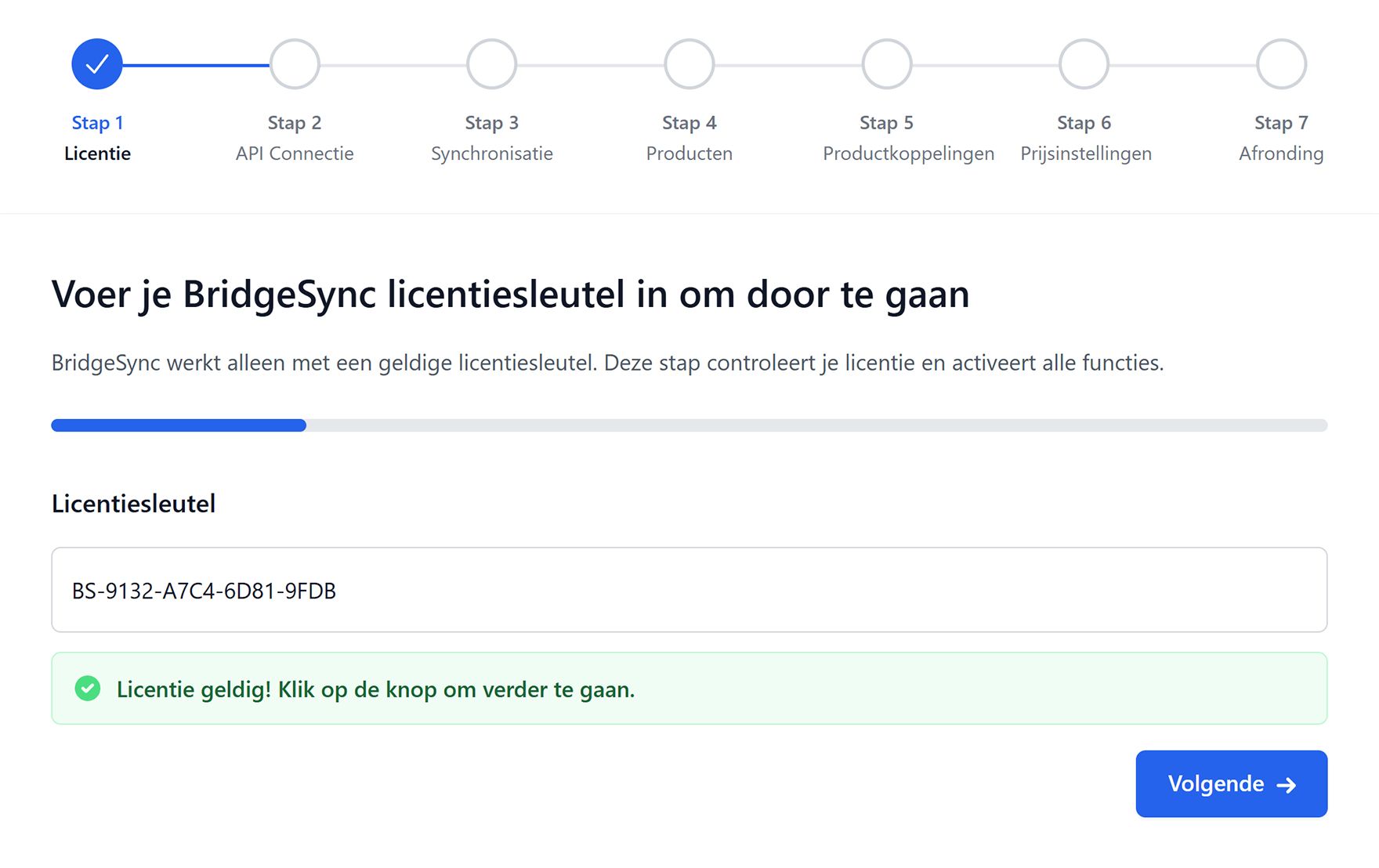Switch to the Synchronisatie step
Screen dimensions: 1379x868
coord(492,154)
